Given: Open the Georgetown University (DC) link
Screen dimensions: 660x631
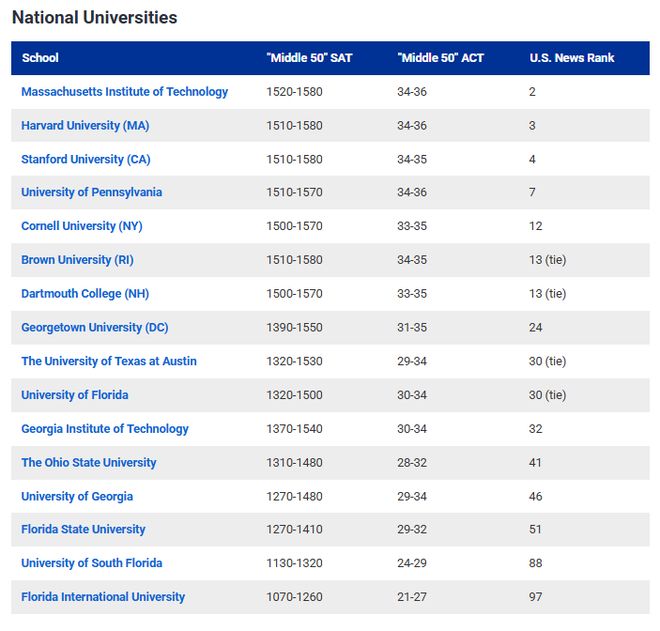Looking at the screenshot, I should pos(95,327).
